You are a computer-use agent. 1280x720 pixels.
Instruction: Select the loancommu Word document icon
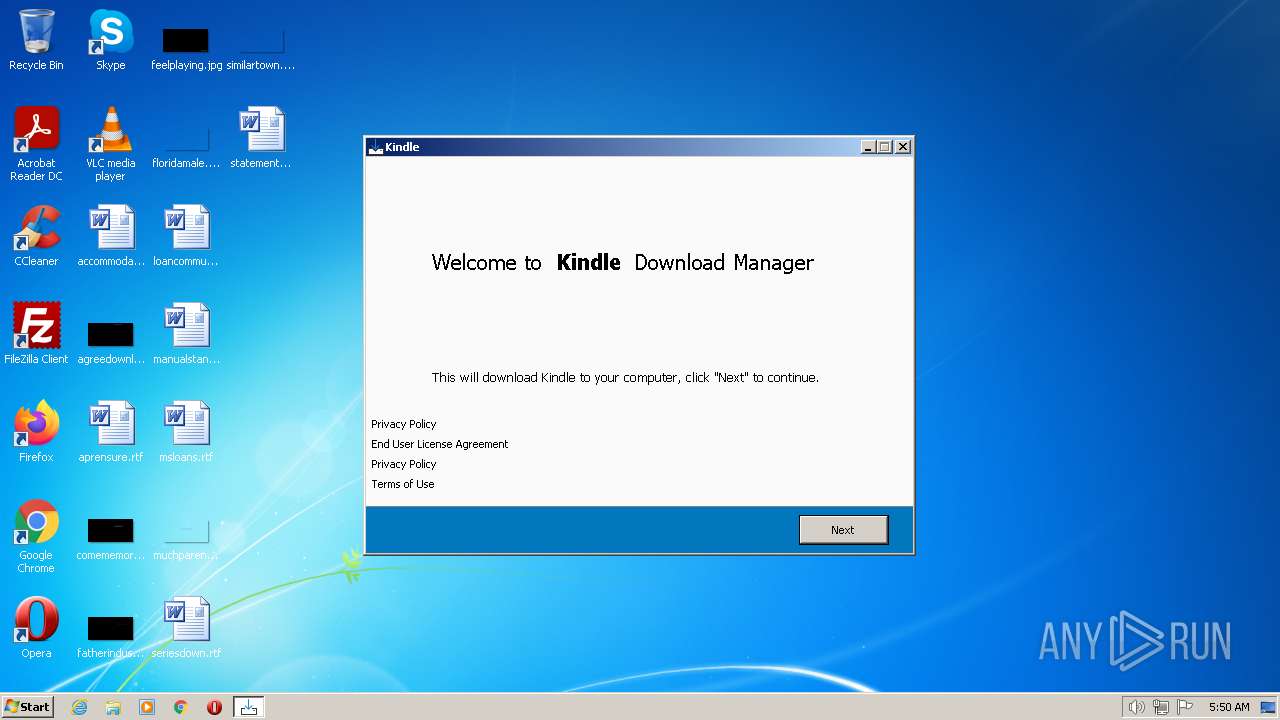click(x=186, y=236)
